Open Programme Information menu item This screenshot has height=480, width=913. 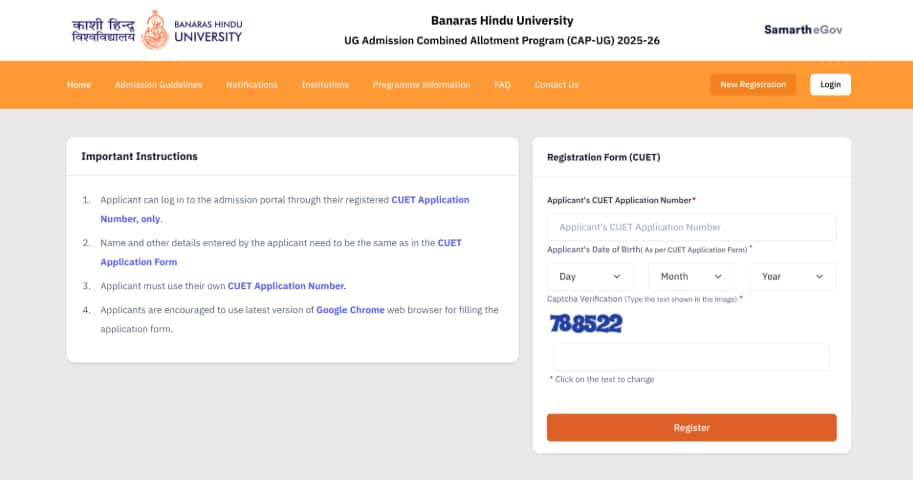click(421, 84)
